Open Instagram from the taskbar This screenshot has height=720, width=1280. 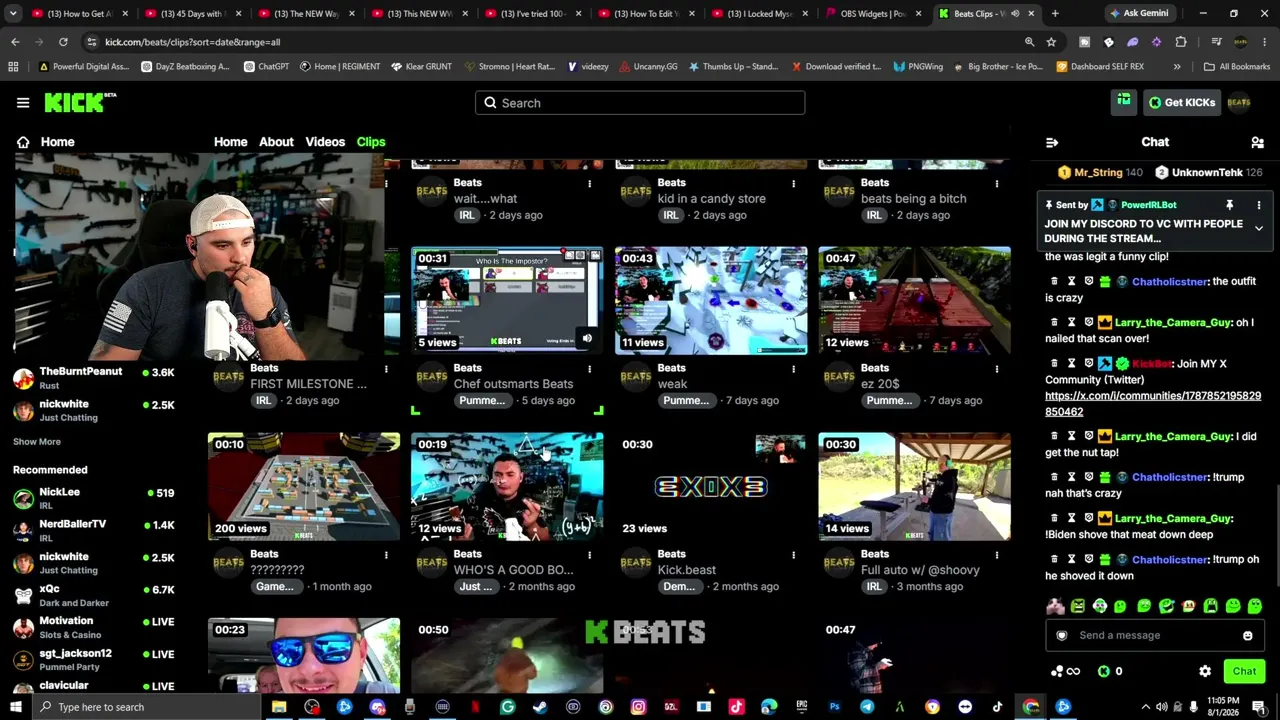click(638, 707)
